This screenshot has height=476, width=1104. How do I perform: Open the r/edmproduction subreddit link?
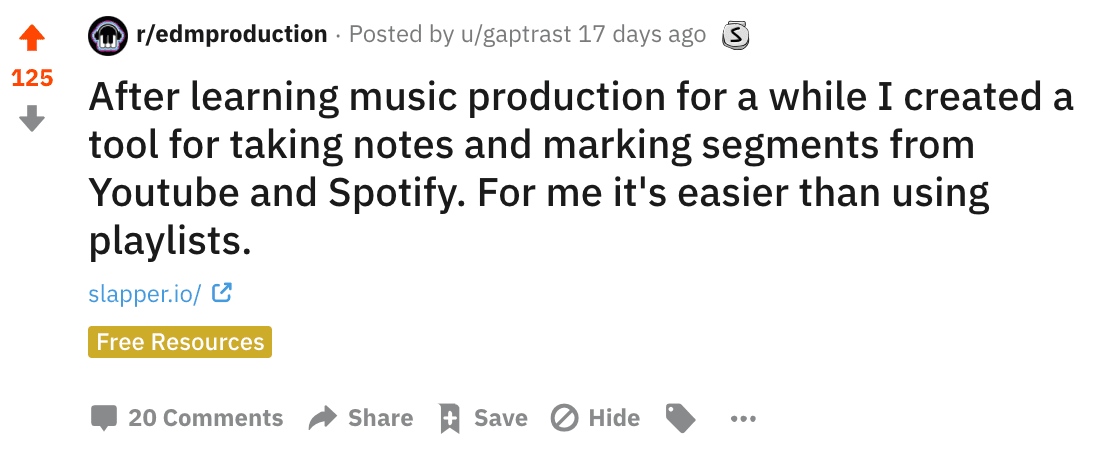tap(232, 34)
